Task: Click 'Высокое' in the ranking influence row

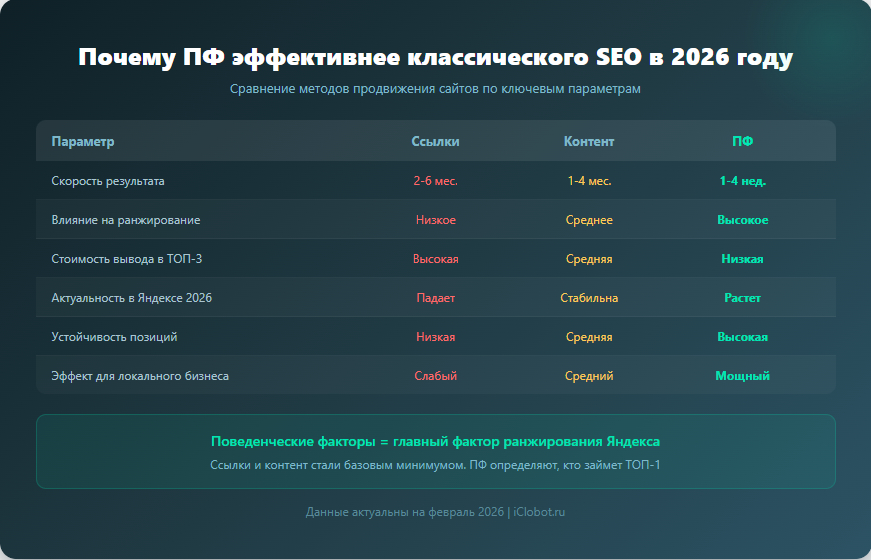Action: [742, 220]
